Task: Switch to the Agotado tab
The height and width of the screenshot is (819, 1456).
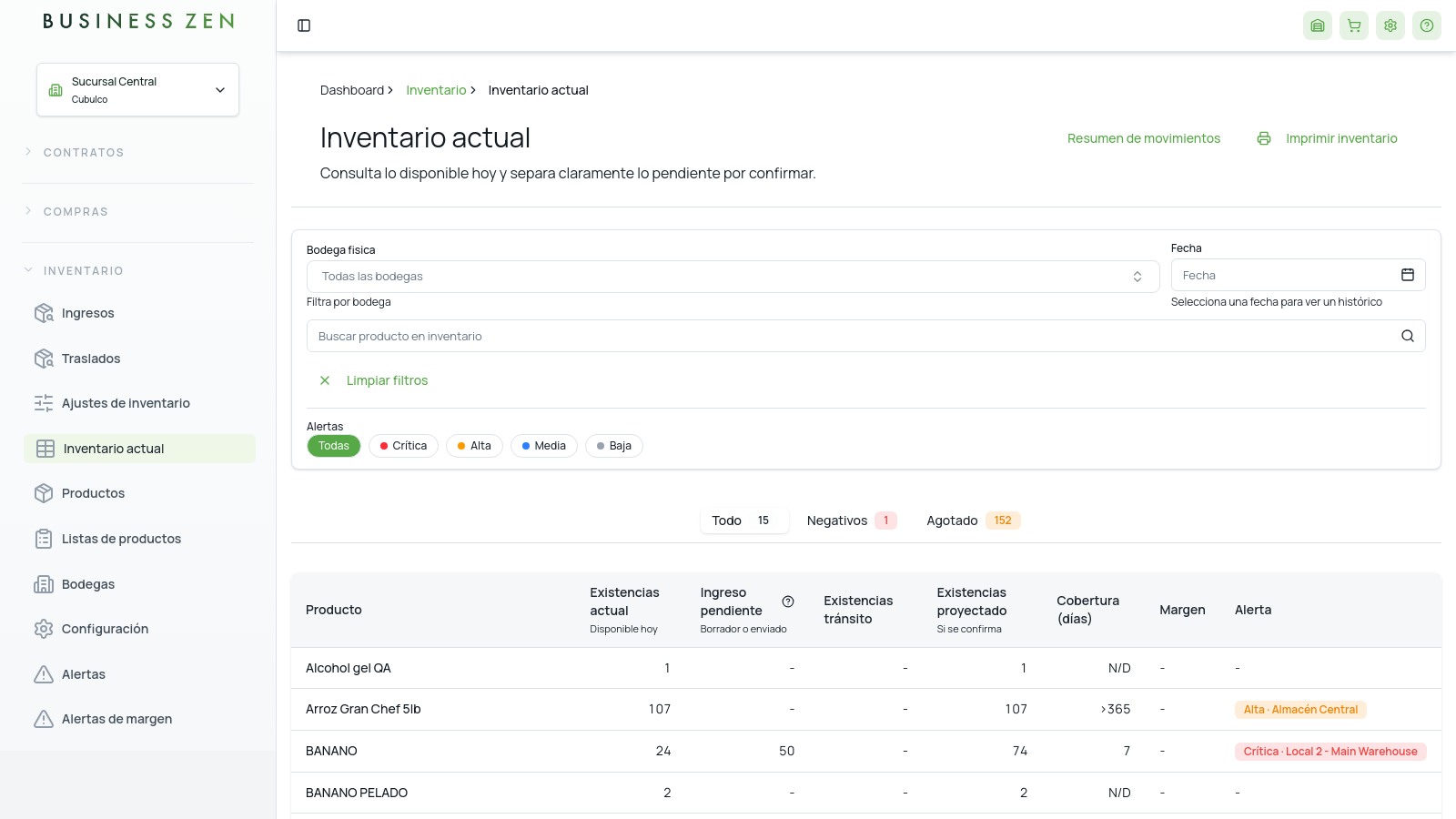Action: (974, 521)
